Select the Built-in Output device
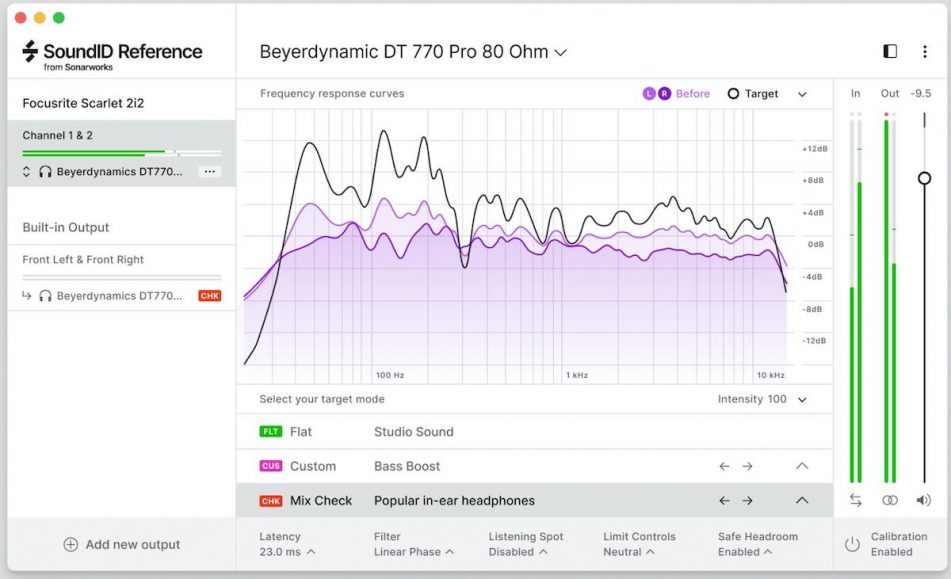The image size is (951, 579). 66,227
